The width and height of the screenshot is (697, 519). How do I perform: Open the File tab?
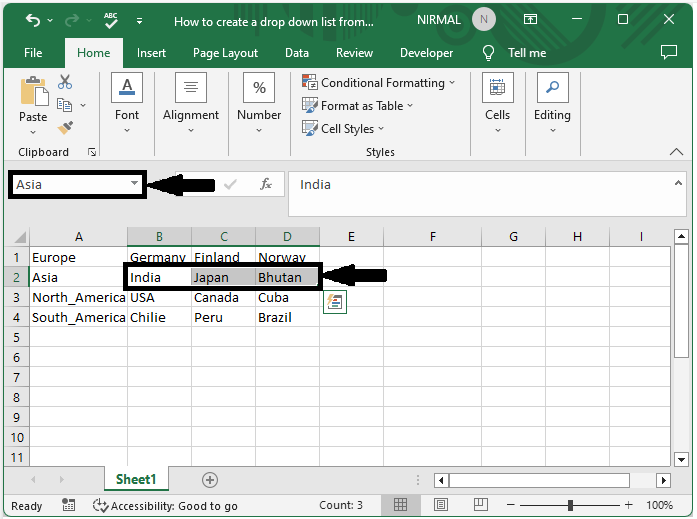tap(33, 53)
